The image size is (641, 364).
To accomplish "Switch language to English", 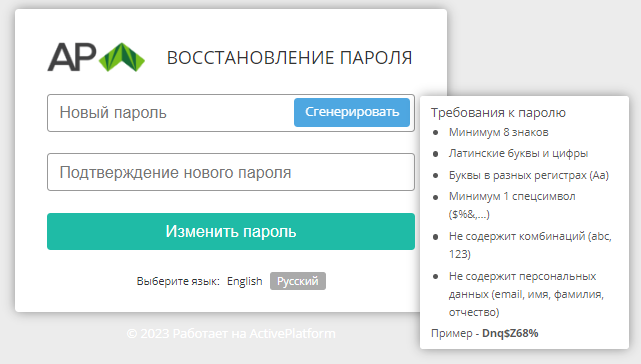I will tap(244, 281).
